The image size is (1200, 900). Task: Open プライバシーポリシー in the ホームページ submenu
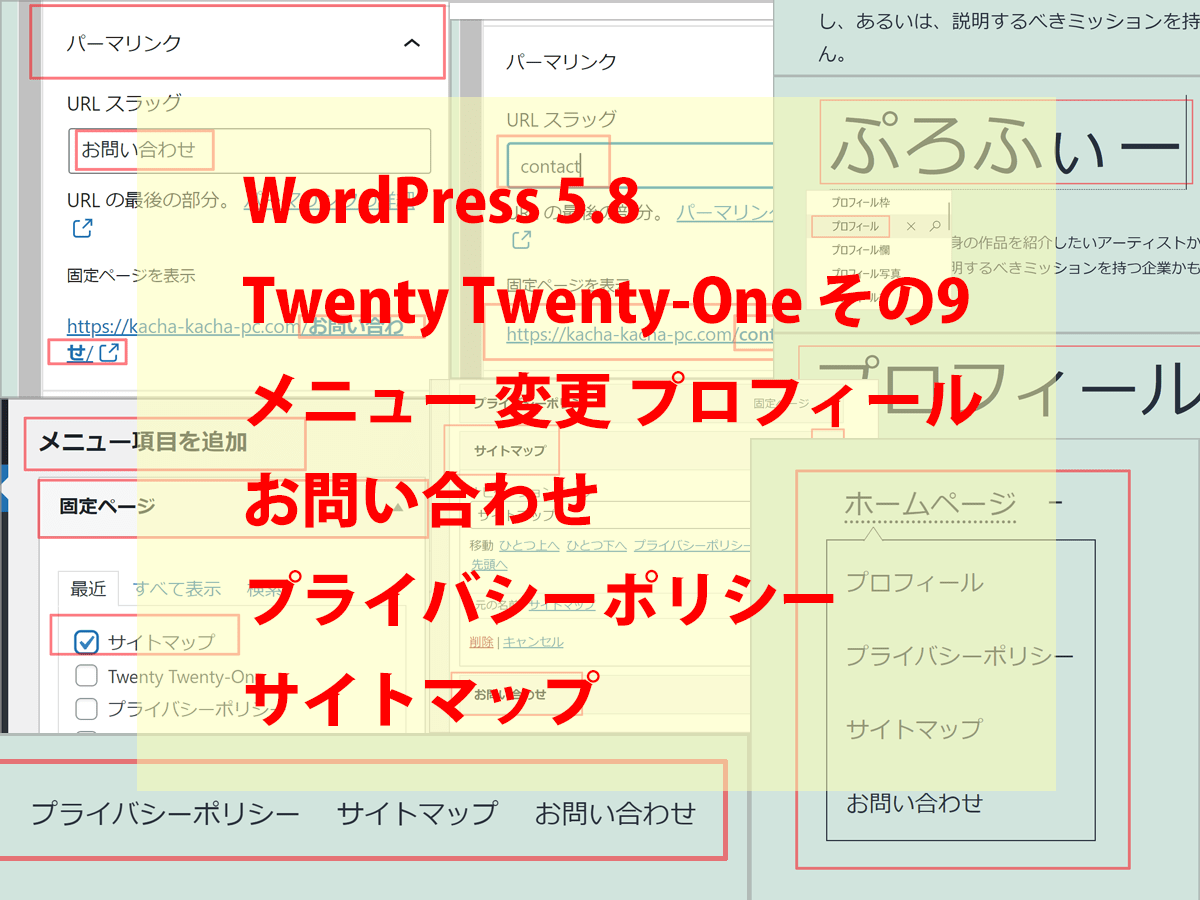(960, 656)
